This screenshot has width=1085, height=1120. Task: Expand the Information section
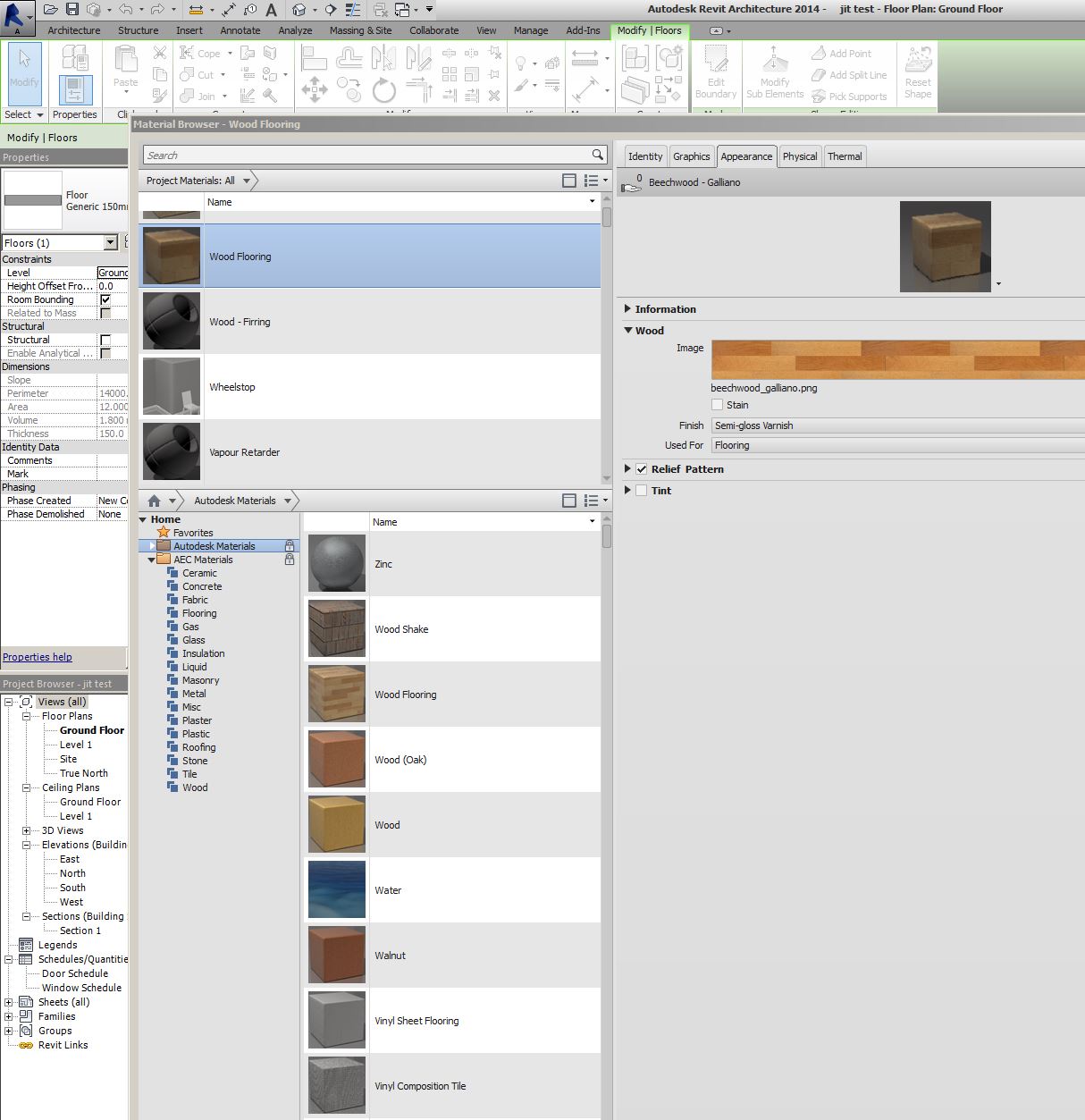[x=627, y=309]
